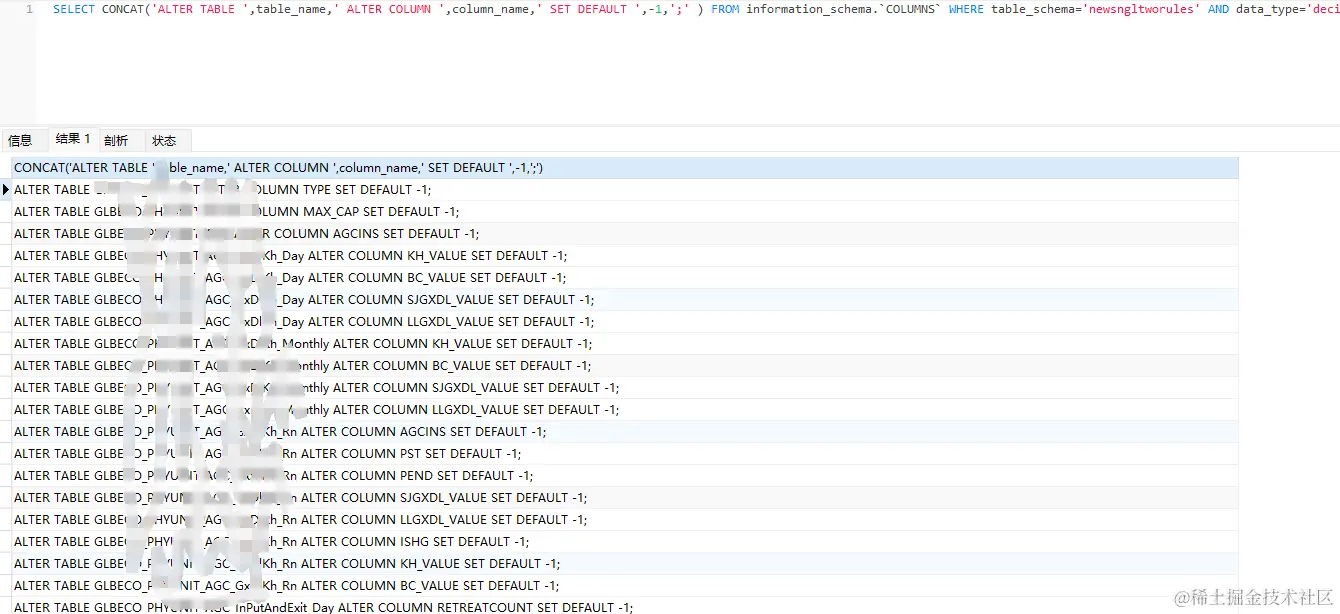Switch to the 信息 tab

tap(20, 141)
